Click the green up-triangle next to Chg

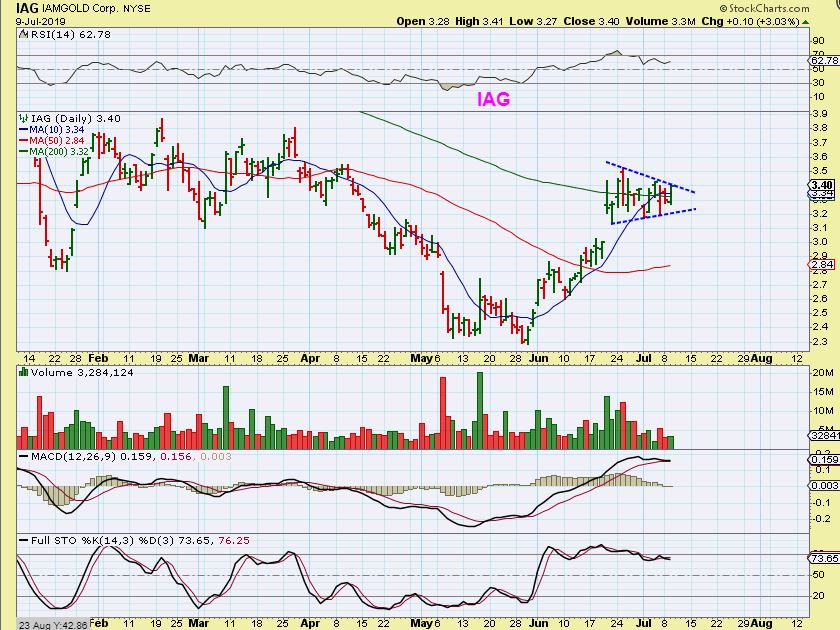(806, 22)
